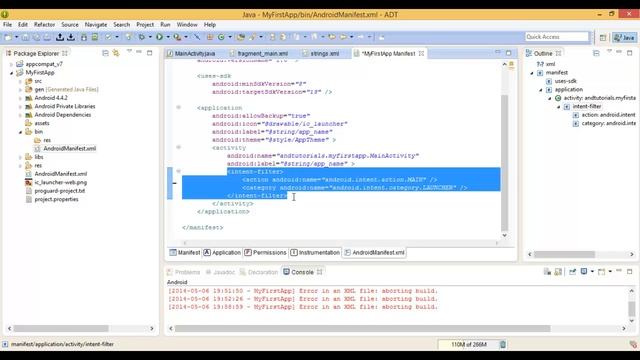Screen dimensions: 640x360
Task: Select ic_launcher-web.png file
Action: (60, 182)
